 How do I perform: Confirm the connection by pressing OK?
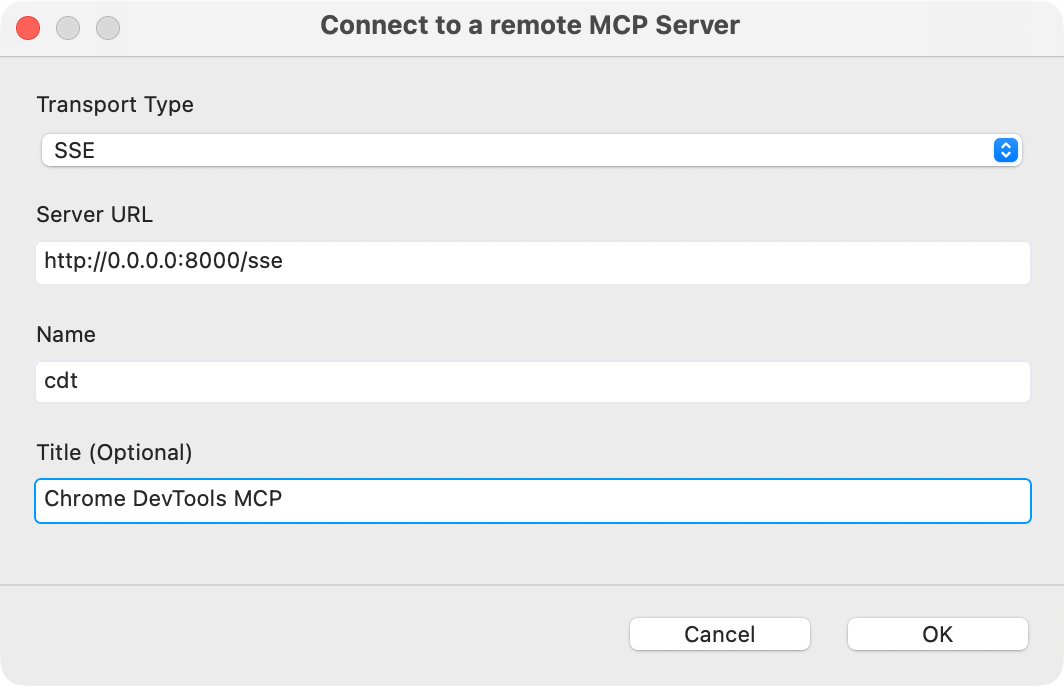tap(937, 634)
